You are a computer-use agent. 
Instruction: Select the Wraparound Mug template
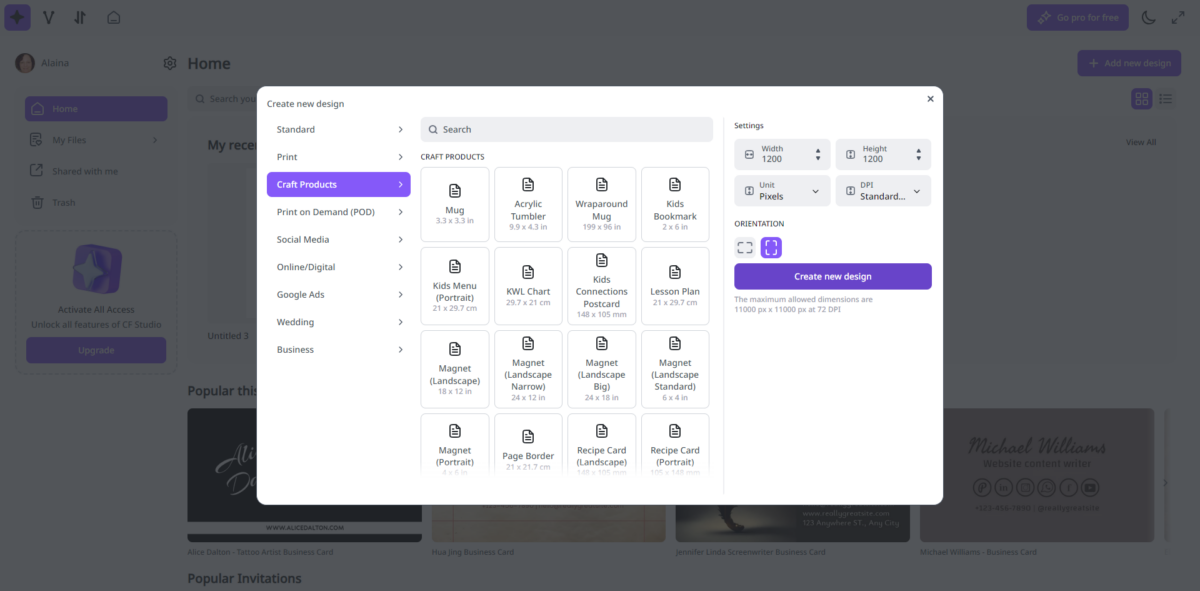coord(602,204)
